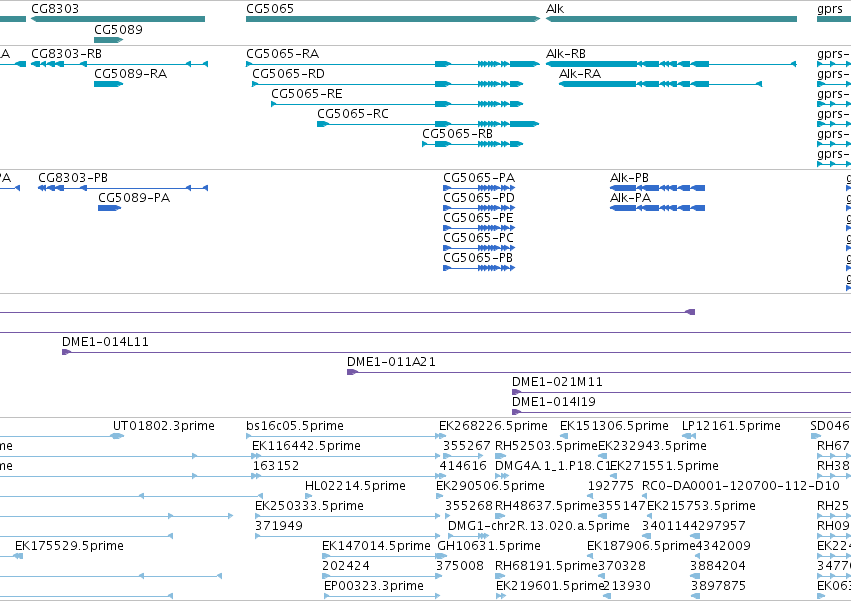This screenshot has width=851, height=601.
Task: Select the Alk-RB transcript
Action: point(671,64)
